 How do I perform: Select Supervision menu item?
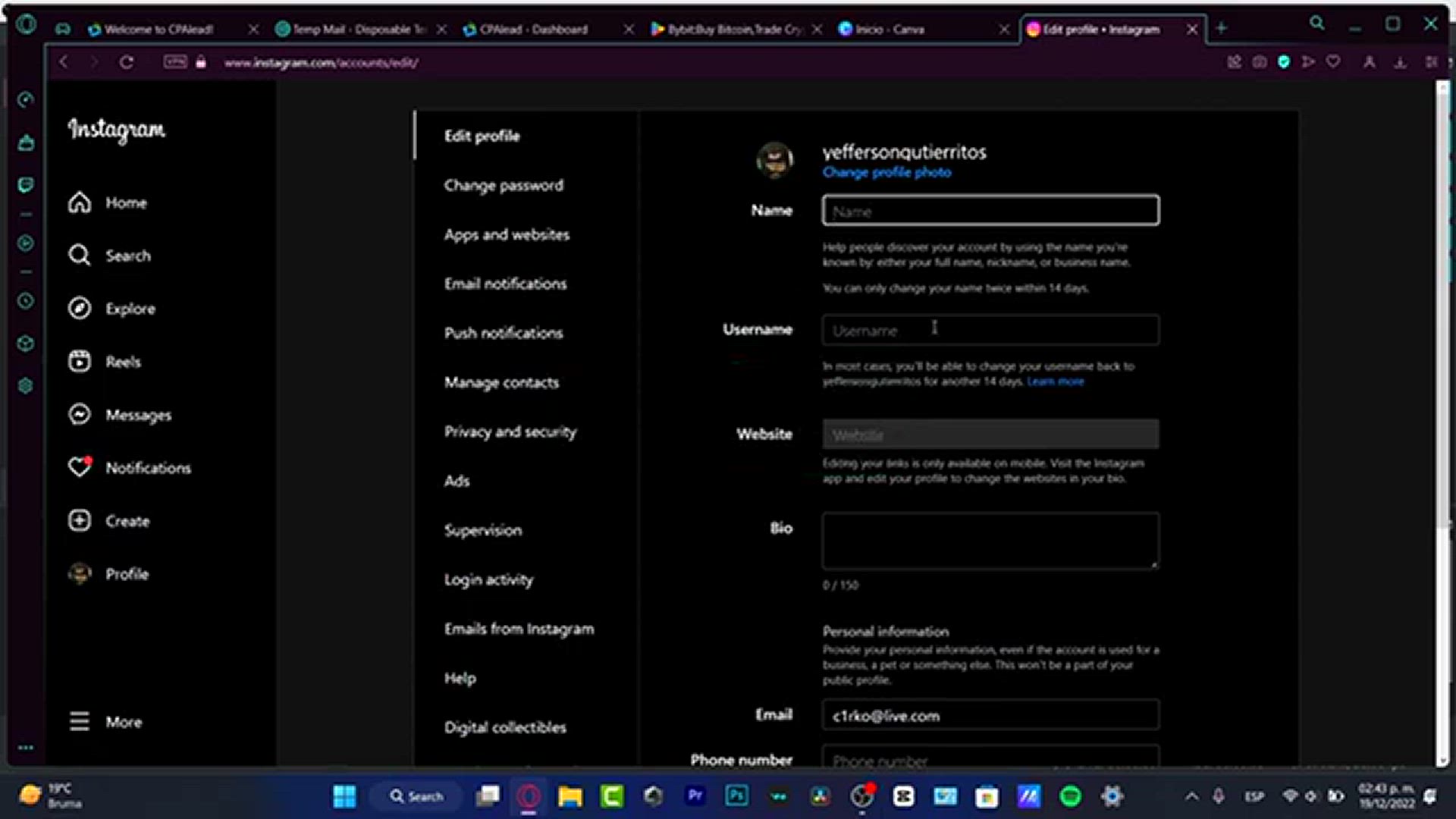coord(483,531)
